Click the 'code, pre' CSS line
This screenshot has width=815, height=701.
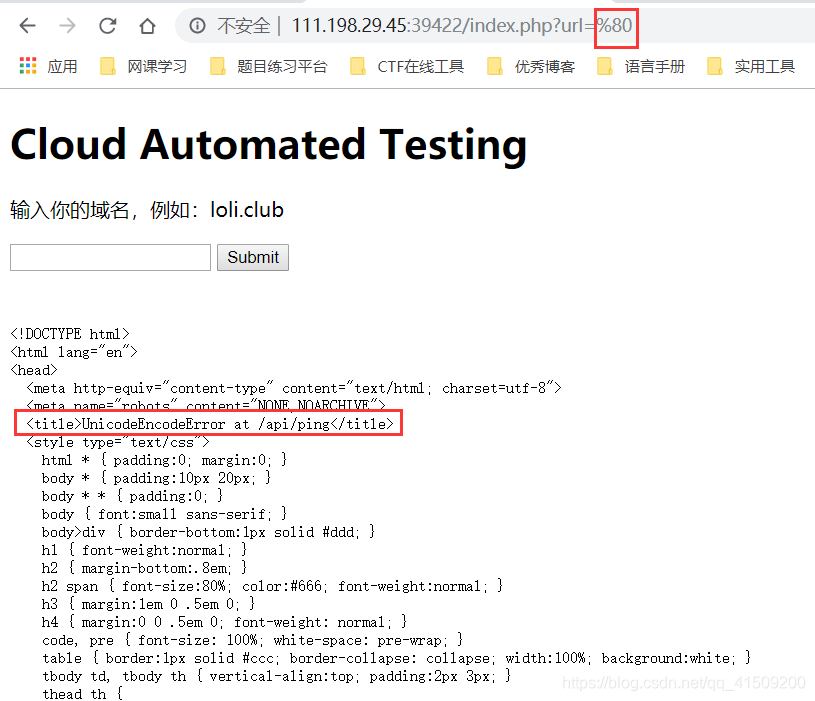pos(252,640)
